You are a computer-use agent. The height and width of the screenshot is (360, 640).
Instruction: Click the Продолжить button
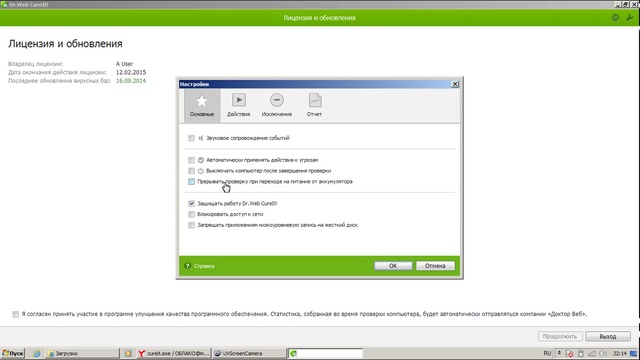coord(560,336)
